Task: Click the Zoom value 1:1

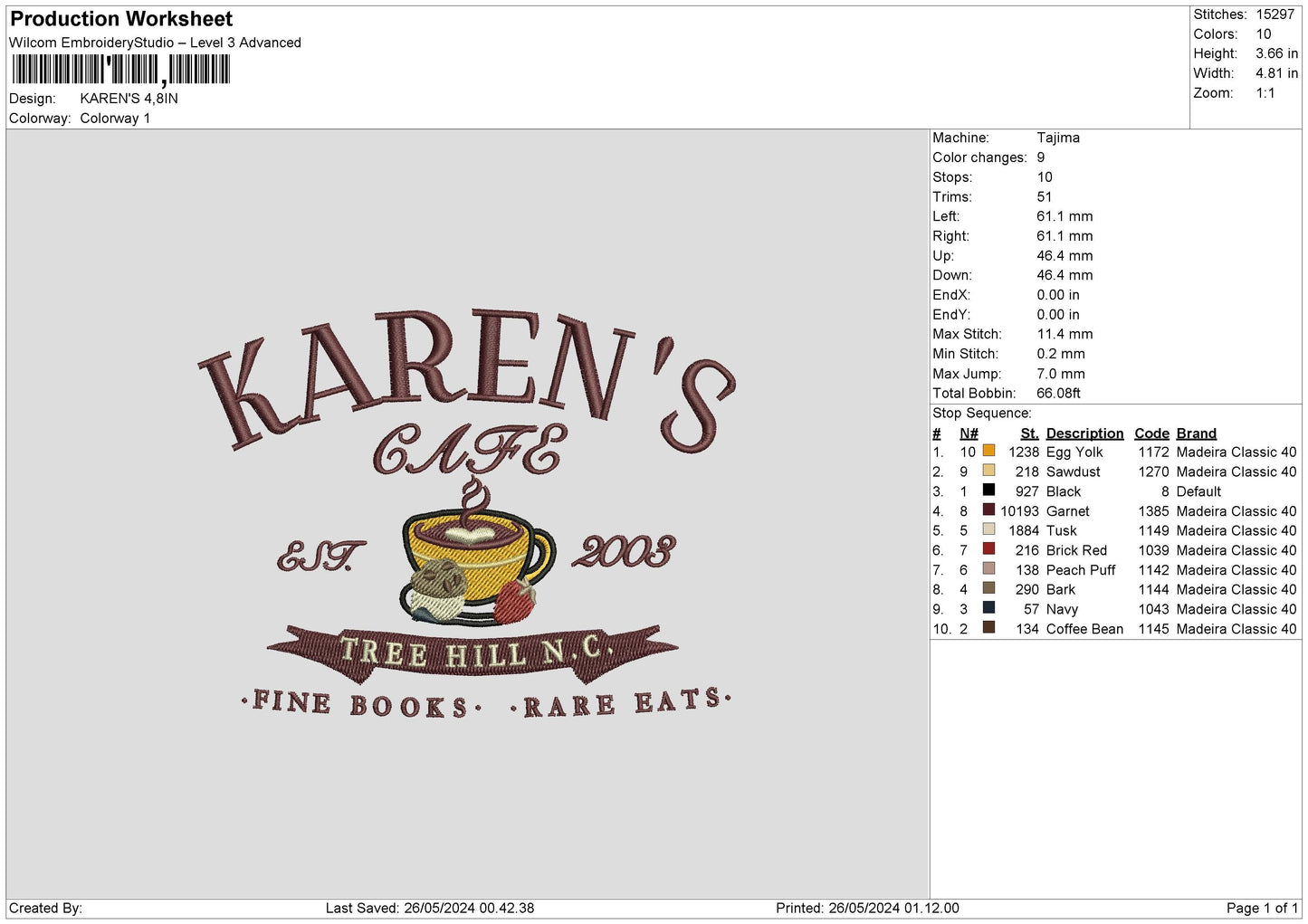Action: pyautogui.click(x=1265, y=93)
